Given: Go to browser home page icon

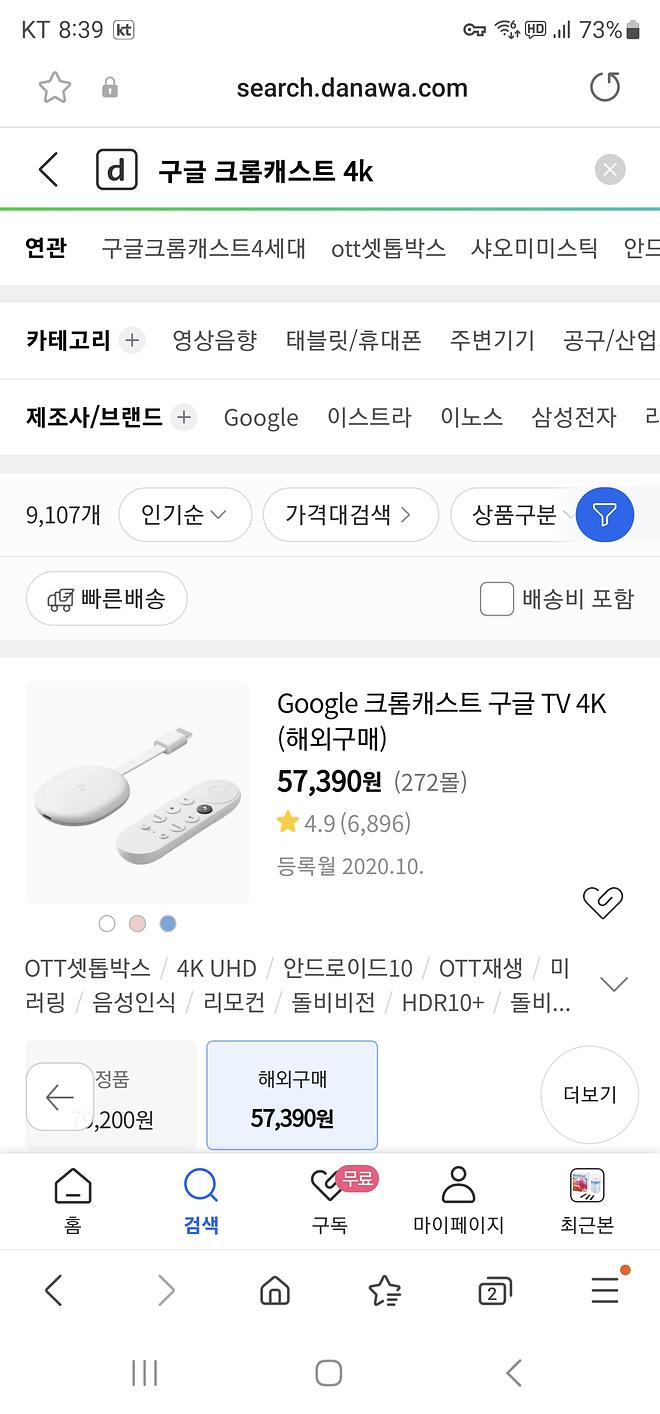Looking at the screenshot, I should (275, 1291).
